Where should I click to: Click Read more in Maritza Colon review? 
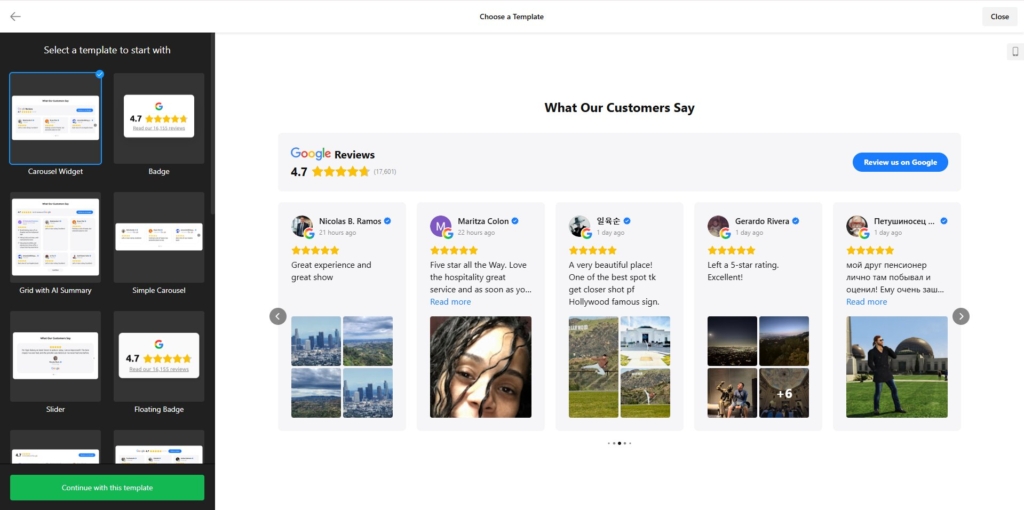click(x=450, y=302)
